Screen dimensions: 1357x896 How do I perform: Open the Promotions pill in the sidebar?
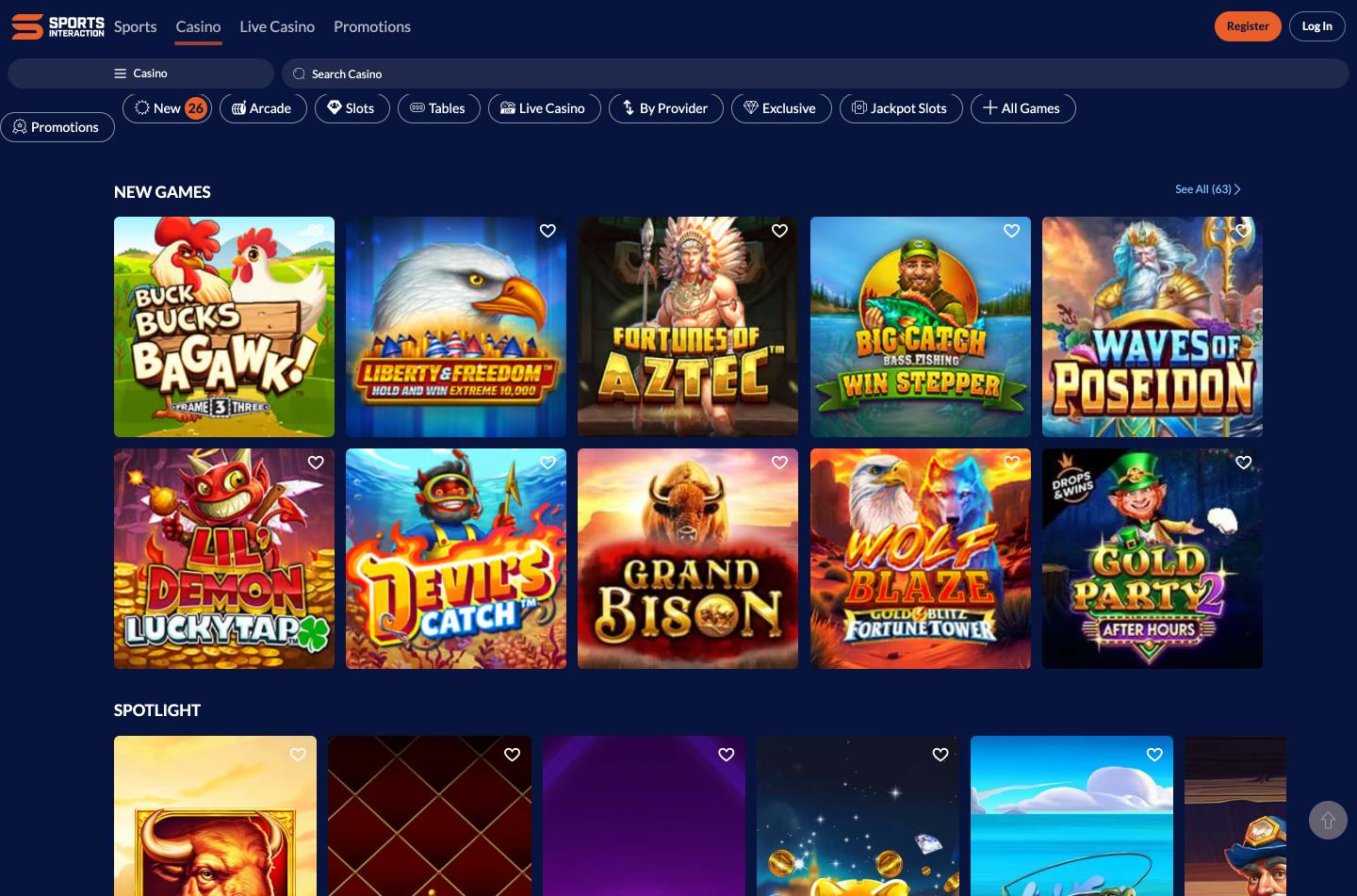57,127
